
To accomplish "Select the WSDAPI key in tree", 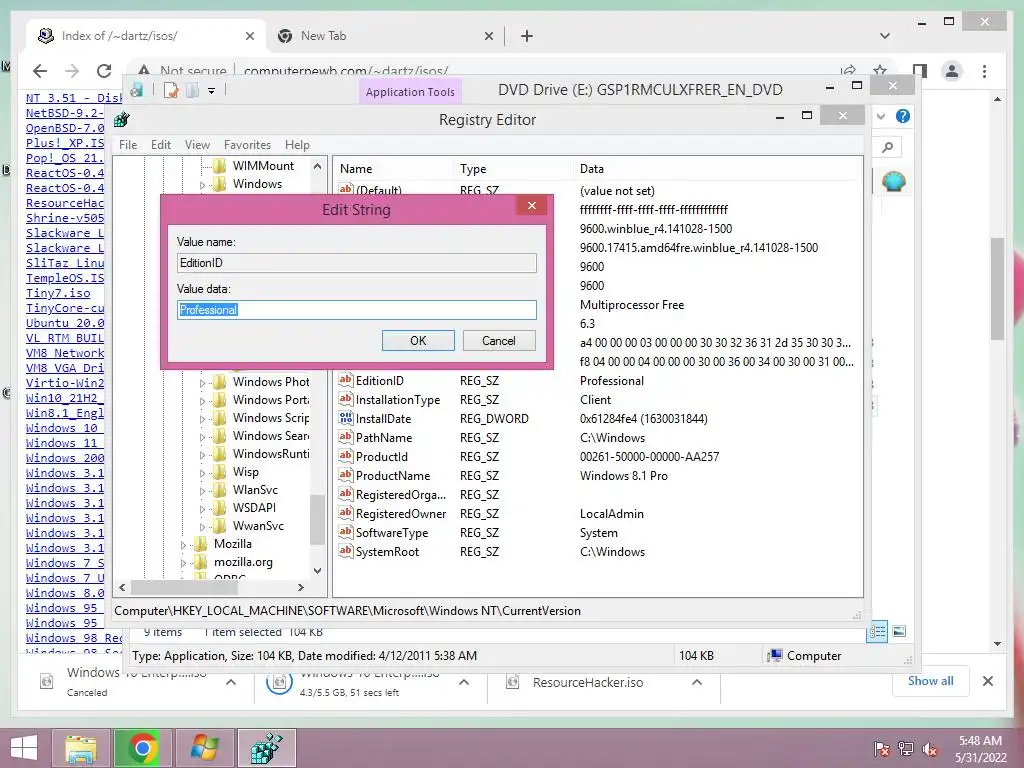I will coord(254,507).
